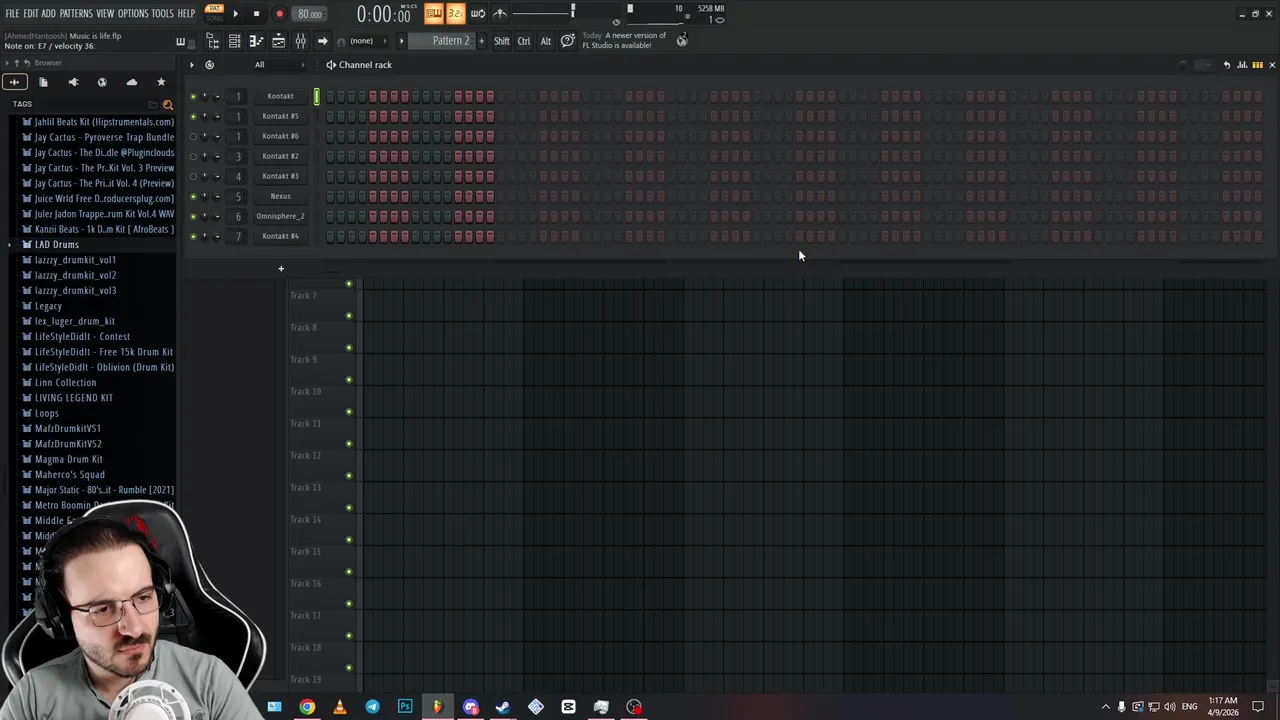The width and height of the screenshot is (1280, 720).
Task: Click the channel rack loop options icon
Action: click(209, 65)
